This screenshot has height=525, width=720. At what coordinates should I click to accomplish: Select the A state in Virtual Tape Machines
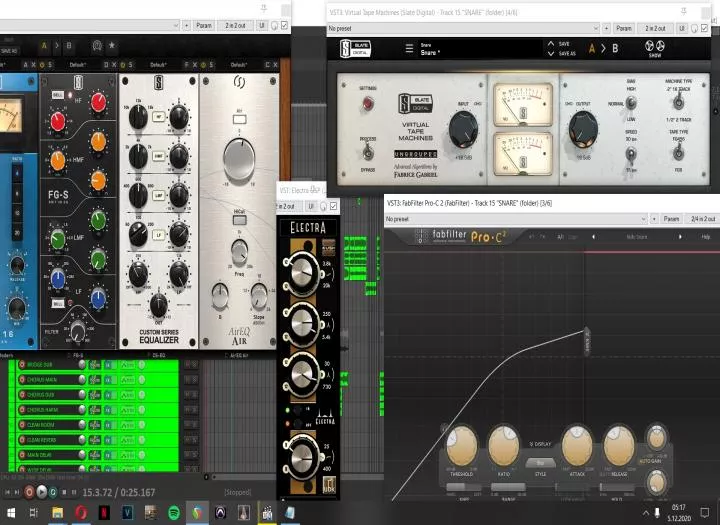pos(591,48)
